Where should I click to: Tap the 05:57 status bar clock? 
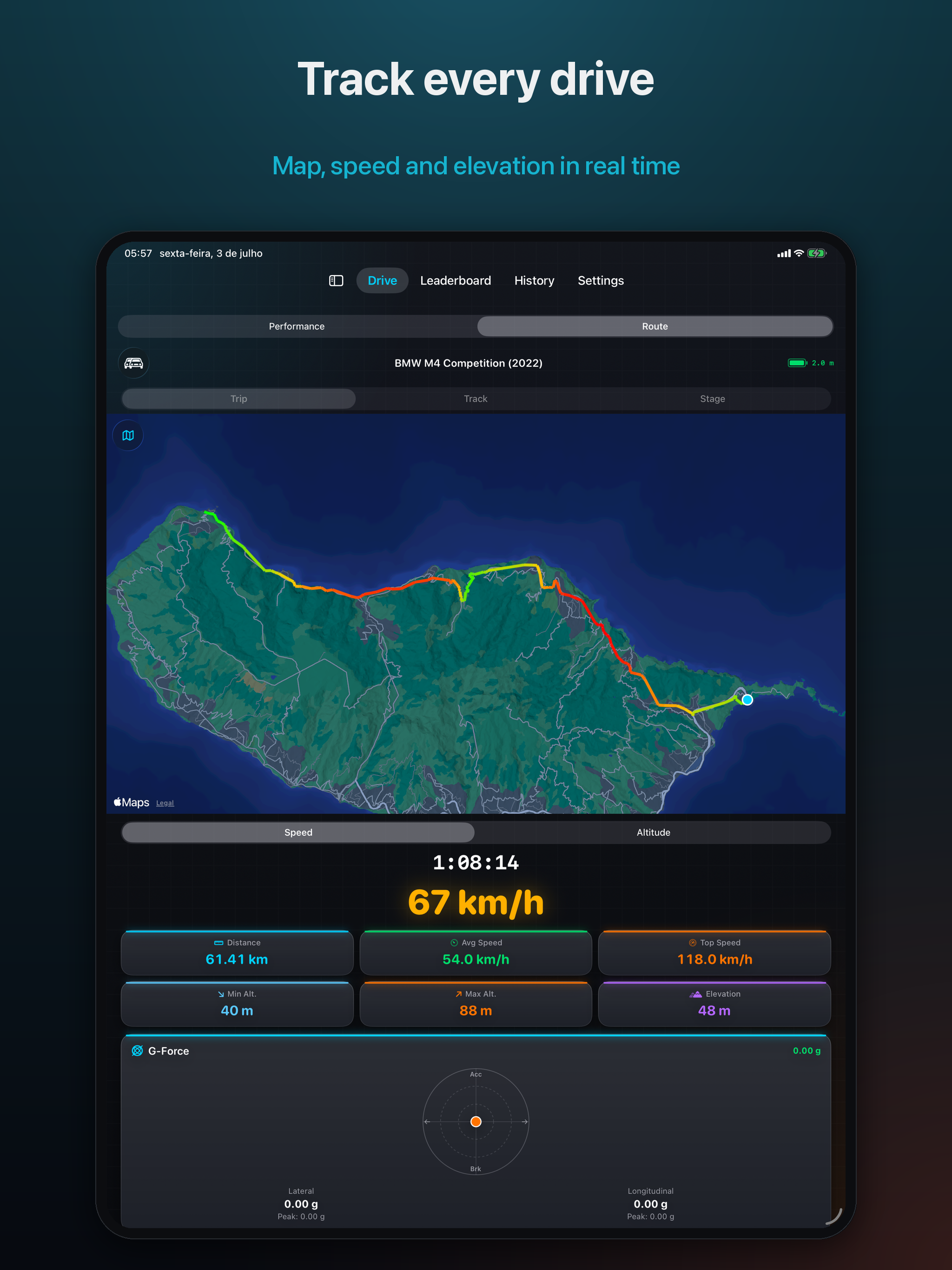(139, 253)
